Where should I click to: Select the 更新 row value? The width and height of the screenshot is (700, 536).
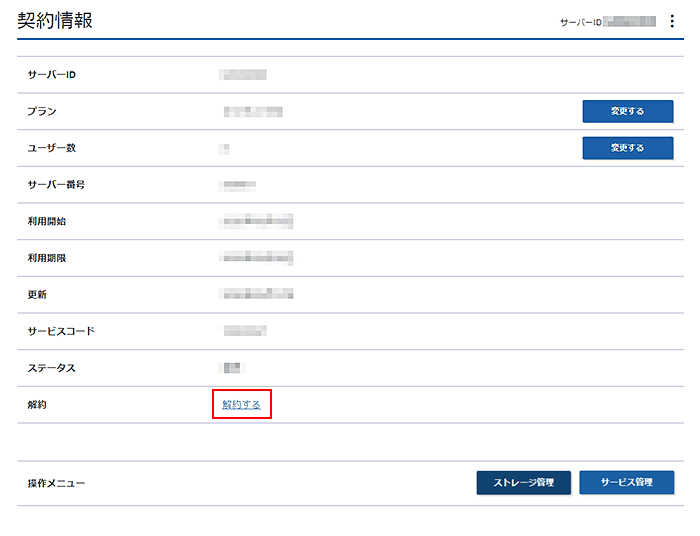pos(258,294)
